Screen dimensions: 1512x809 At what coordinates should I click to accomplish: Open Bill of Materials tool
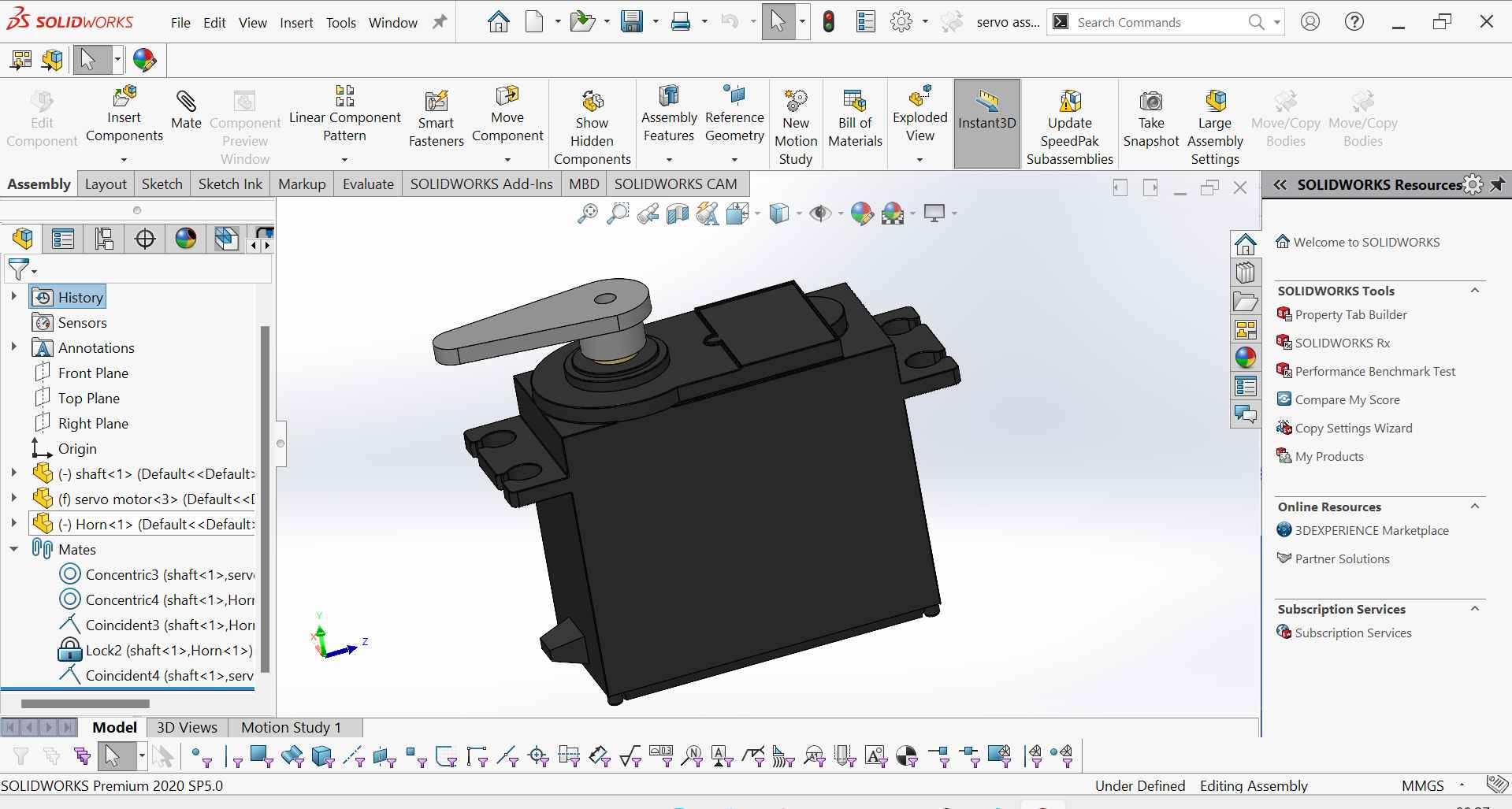point(855,120)
